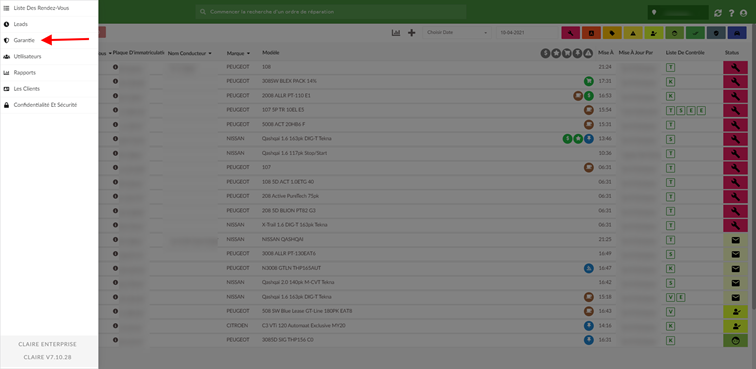Click the orange tag status filter swatch
Image resolution: width=756 pixels, height=369 pixels.
click(612, 33)
